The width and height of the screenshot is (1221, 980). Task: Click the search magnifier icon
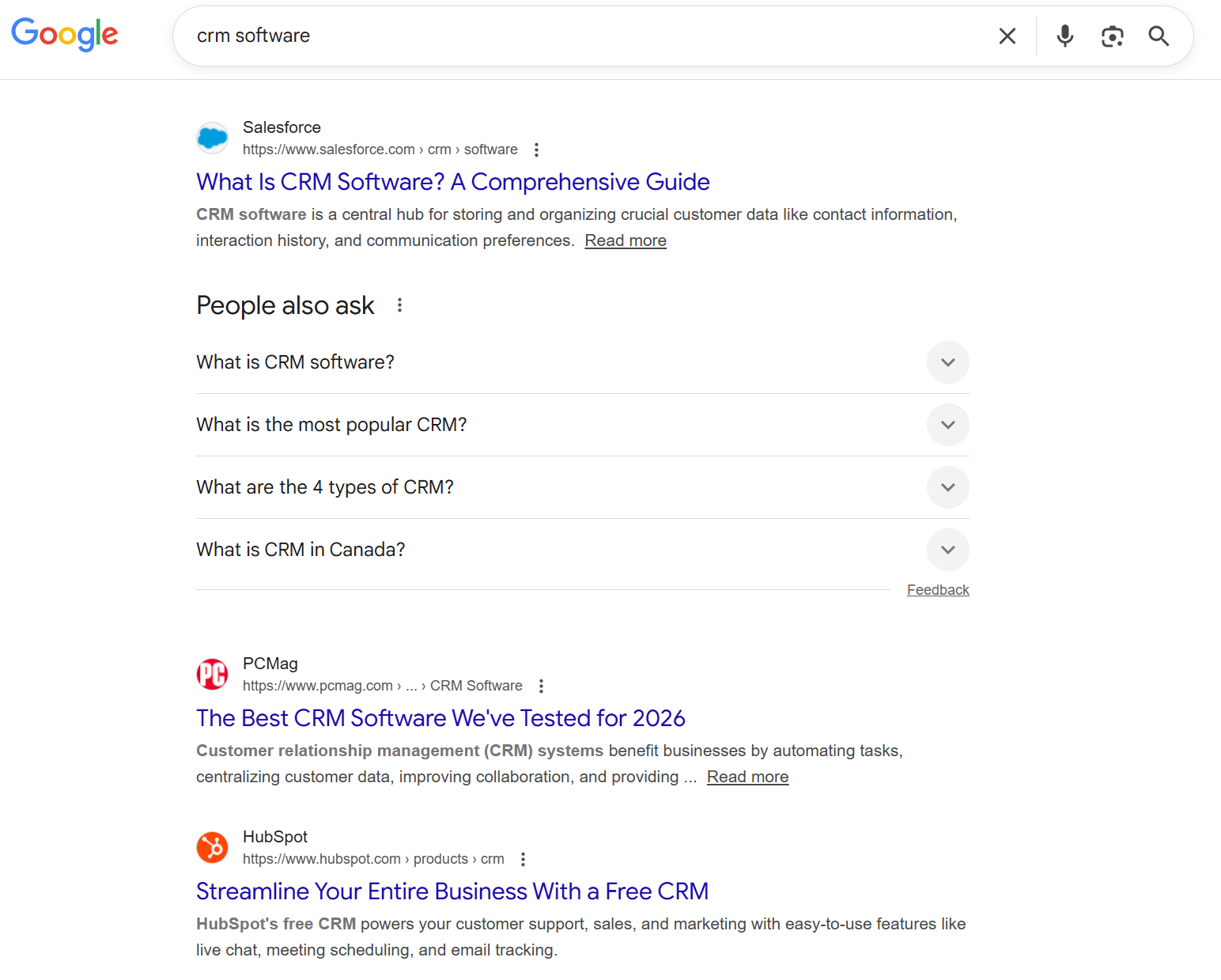[1158, 36]
